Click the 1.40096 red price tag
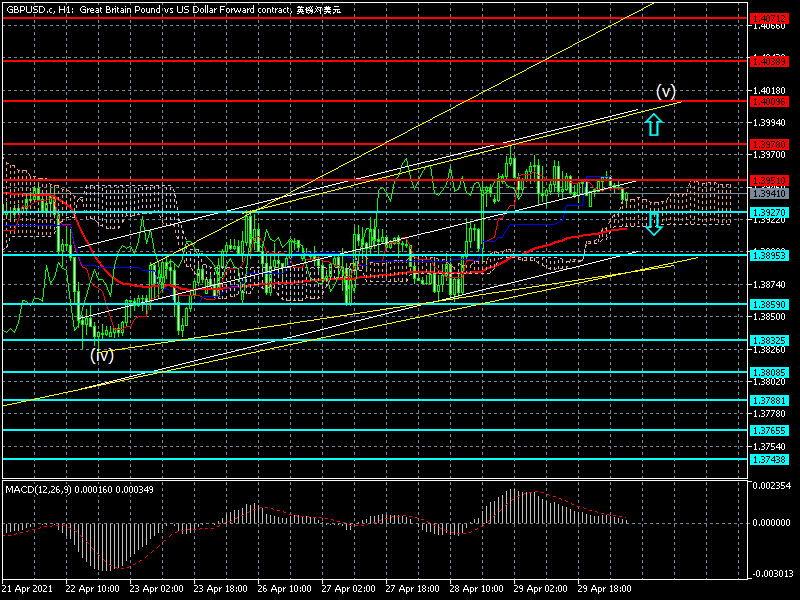The image size is (800, 600). point(769,102)
